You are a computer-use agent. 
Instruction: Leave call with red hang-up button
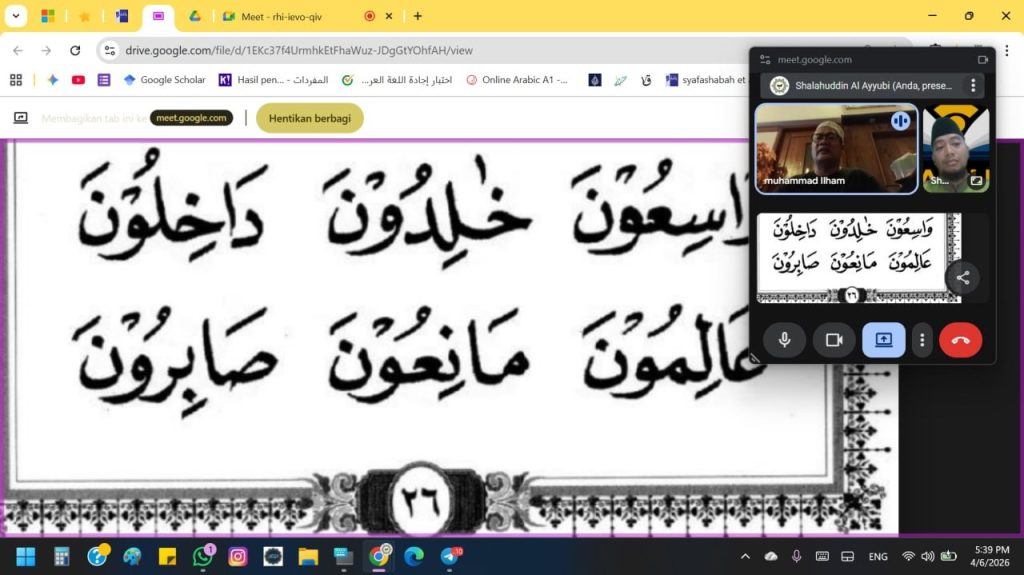coord(961,340)
